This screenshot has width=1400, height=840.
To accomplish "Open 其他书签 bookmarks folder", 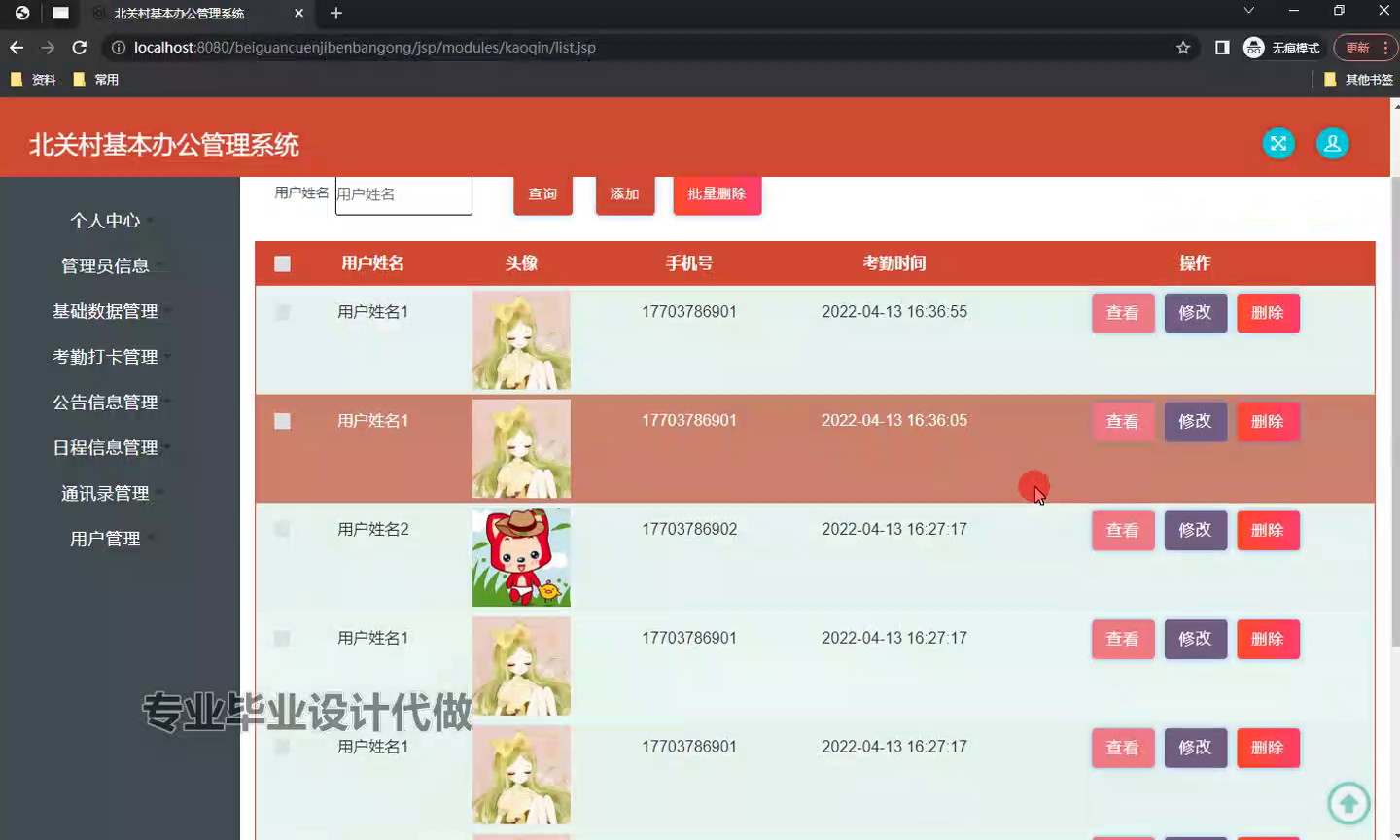I will pyautogui.click(x=1358, y=80).
